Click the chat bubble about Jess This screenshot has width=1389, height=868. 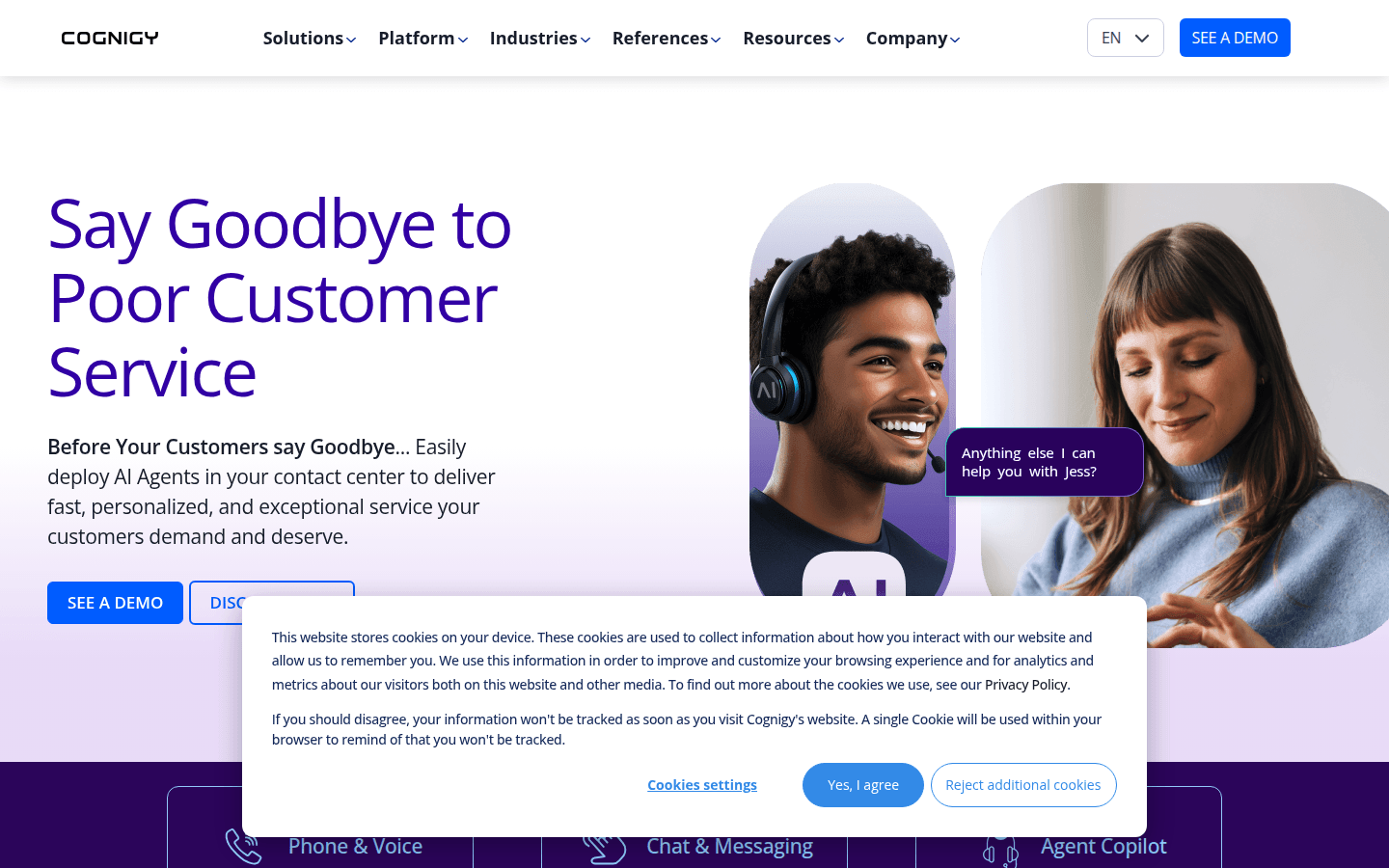1045,462
